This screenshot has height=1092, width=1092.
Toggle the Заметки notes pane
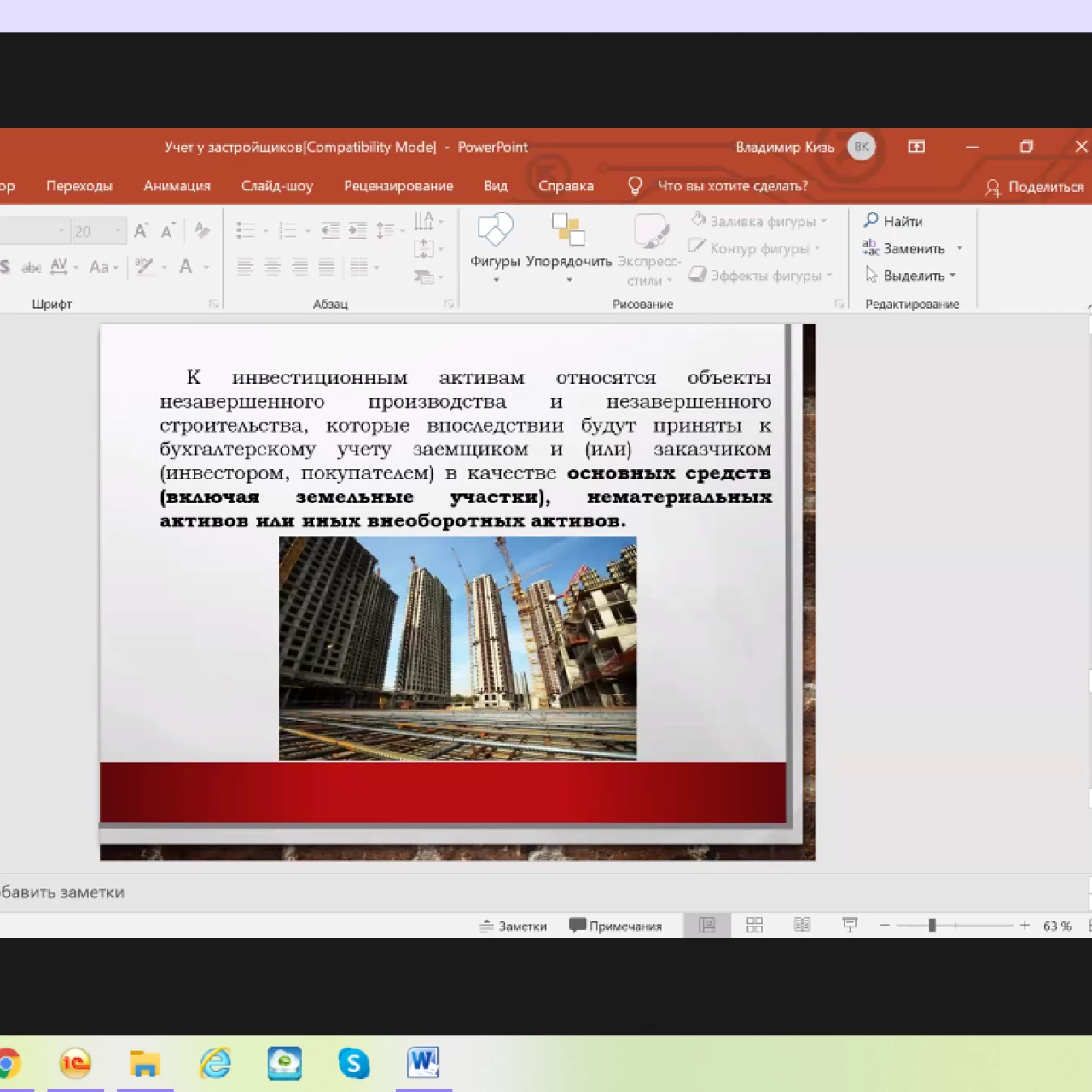tap(513, 926)
